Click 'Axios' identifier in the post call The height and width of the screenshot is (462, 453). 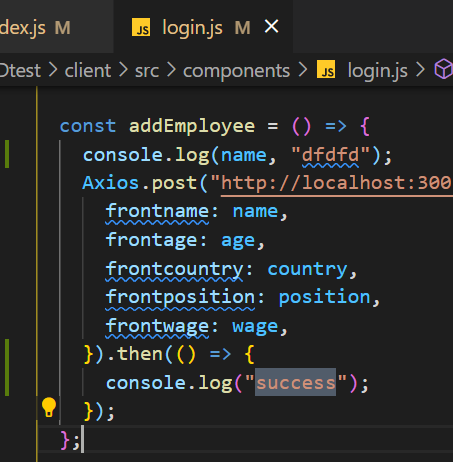[x=111, y=183]
